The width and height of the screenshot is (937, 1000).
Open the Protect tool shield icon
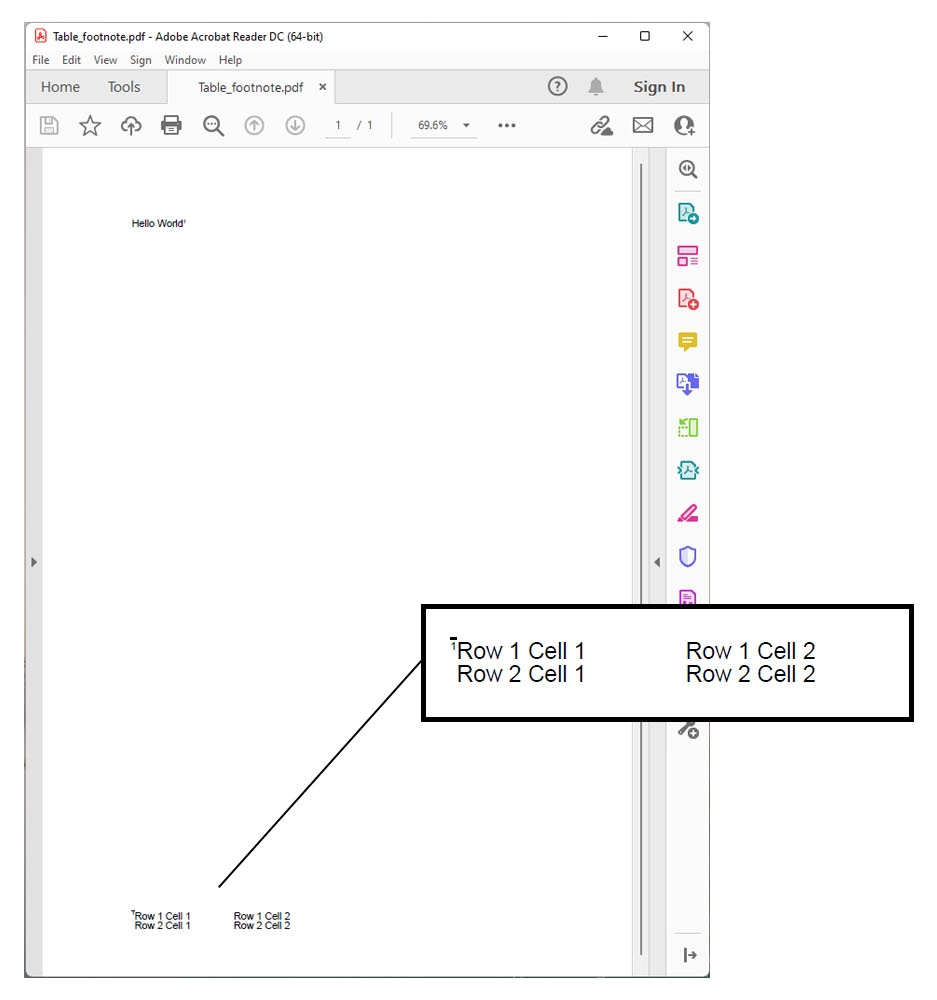[687, 556]
